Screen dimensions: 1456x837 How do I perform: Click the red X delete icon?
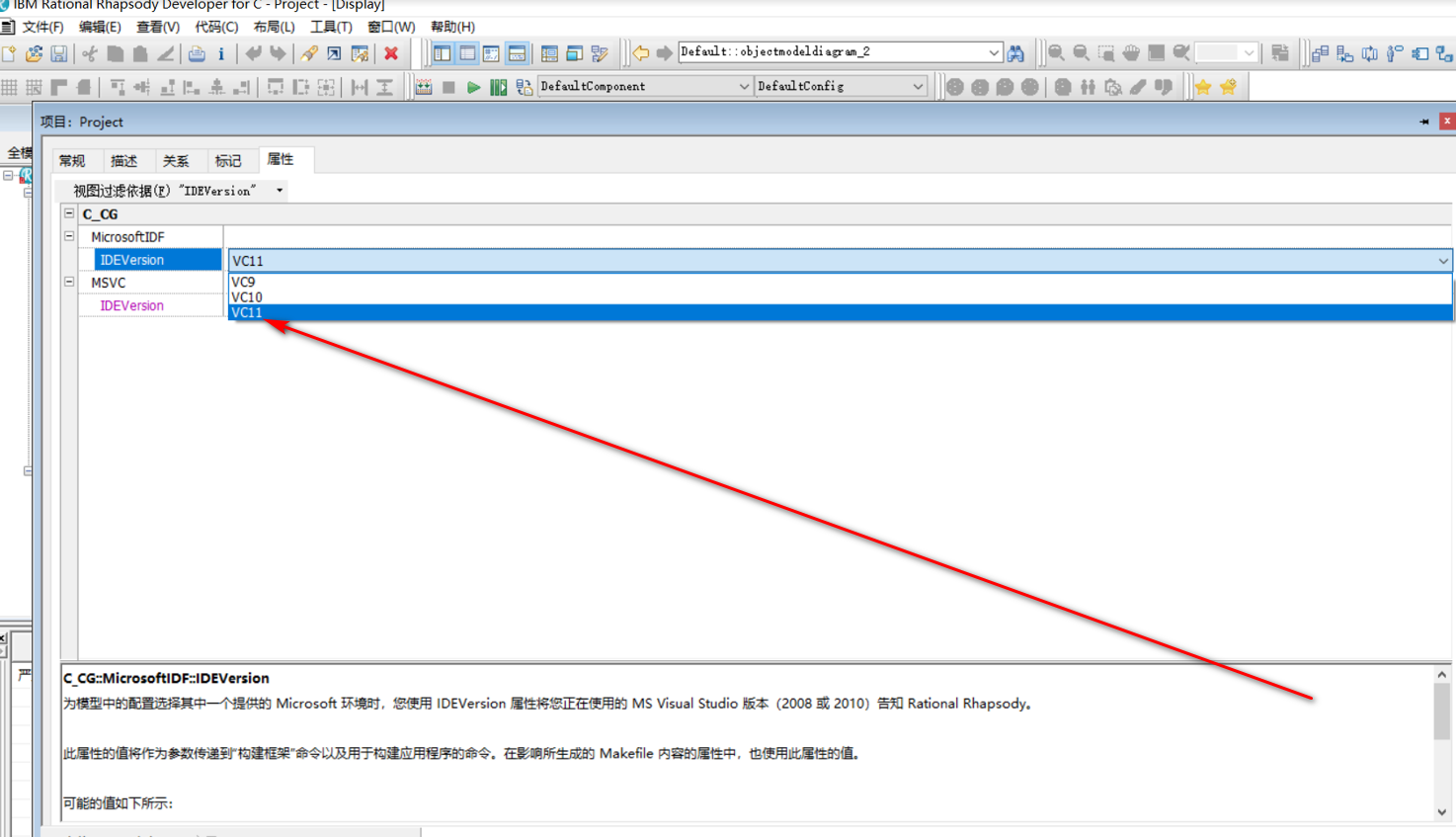click(390, 52)
